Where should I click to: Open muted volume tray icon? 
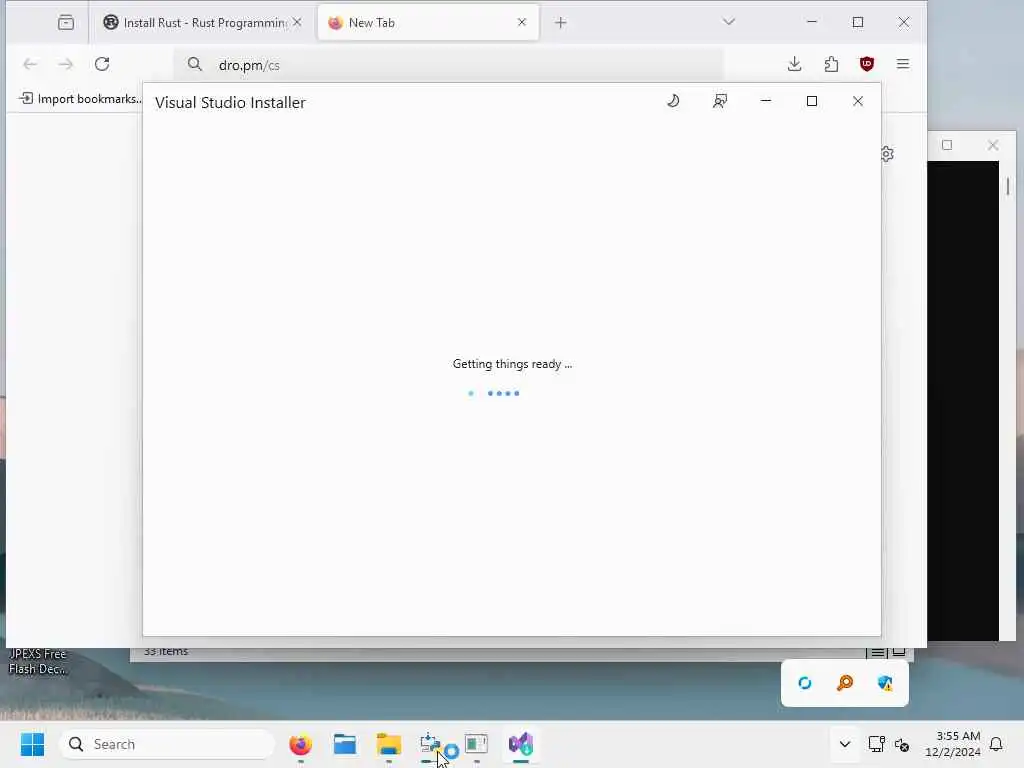(902, 744)
